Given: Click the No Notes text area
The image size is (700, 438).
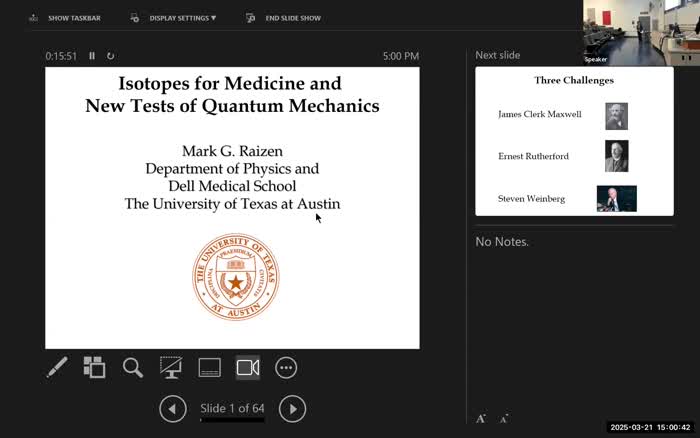Looking at the screenshot, I should point(502,242).
